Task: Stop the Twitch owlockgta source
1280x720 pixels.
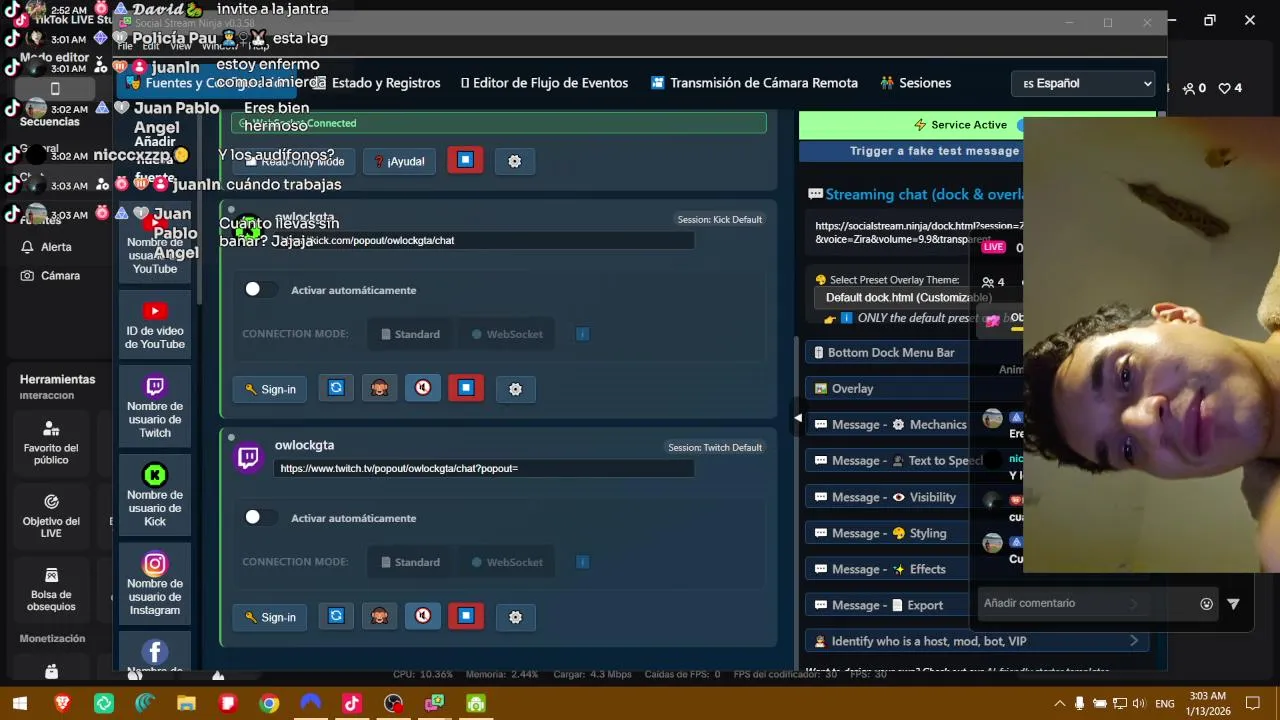Action: 466,616
